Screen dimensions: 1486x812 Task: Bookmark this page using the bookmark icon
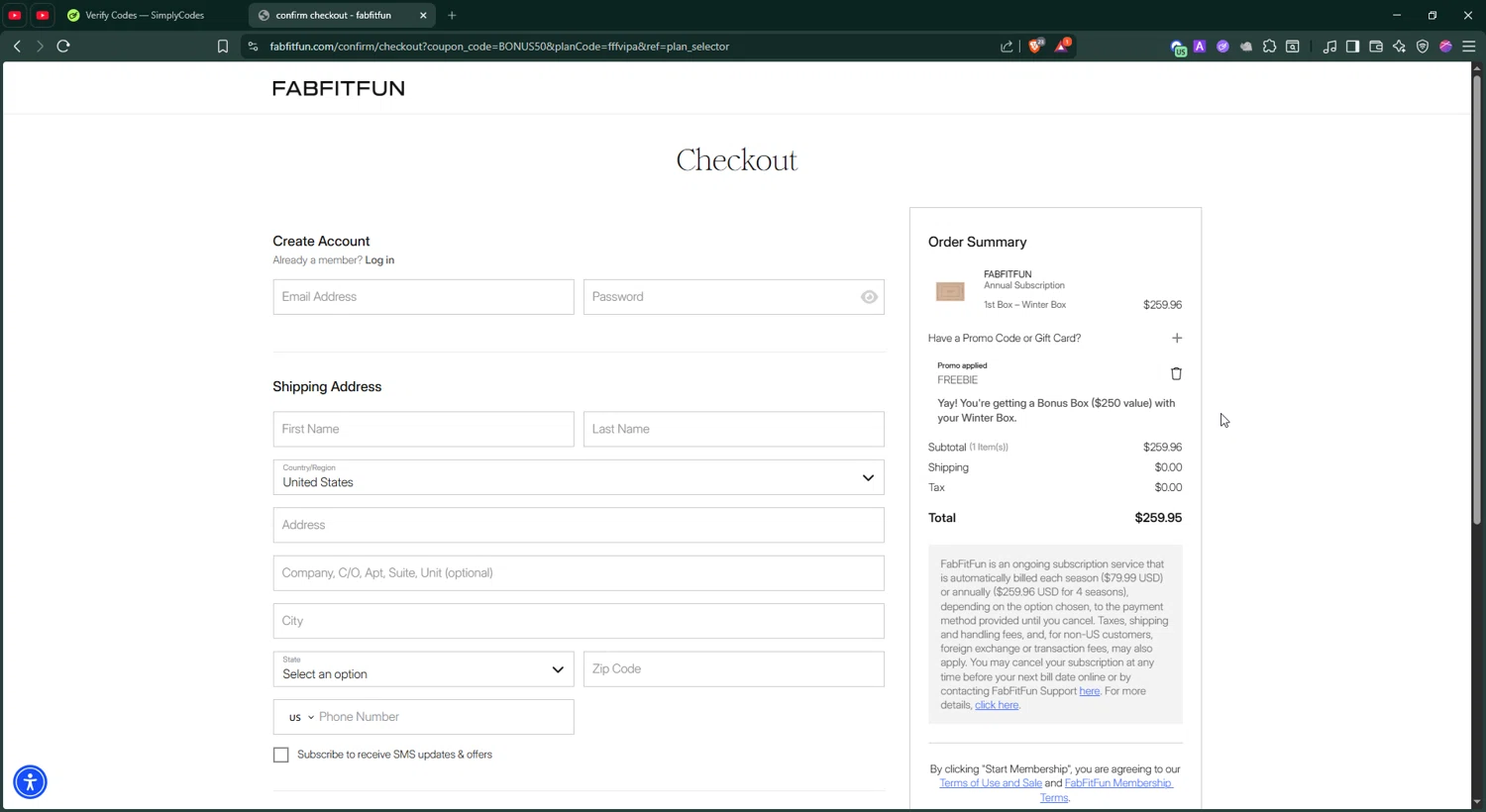pyautogui.click(x=223, y=47)
